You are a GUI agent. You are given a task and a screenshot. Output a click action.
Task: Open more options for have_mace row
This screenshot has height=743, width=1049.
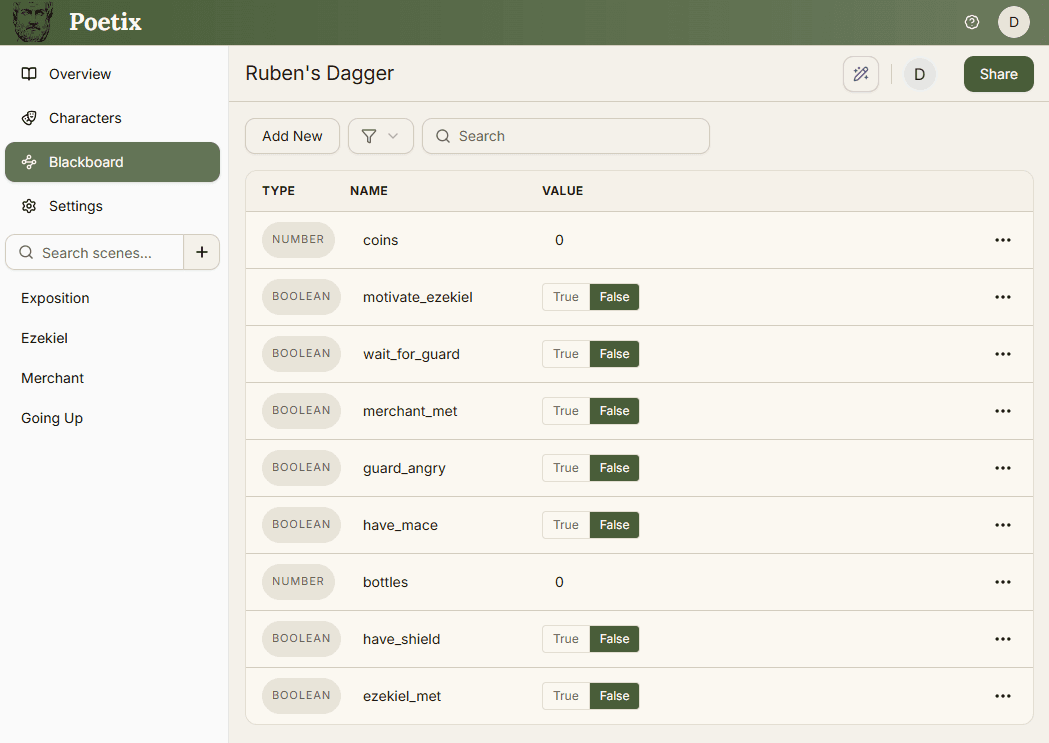click(1002, 525)
